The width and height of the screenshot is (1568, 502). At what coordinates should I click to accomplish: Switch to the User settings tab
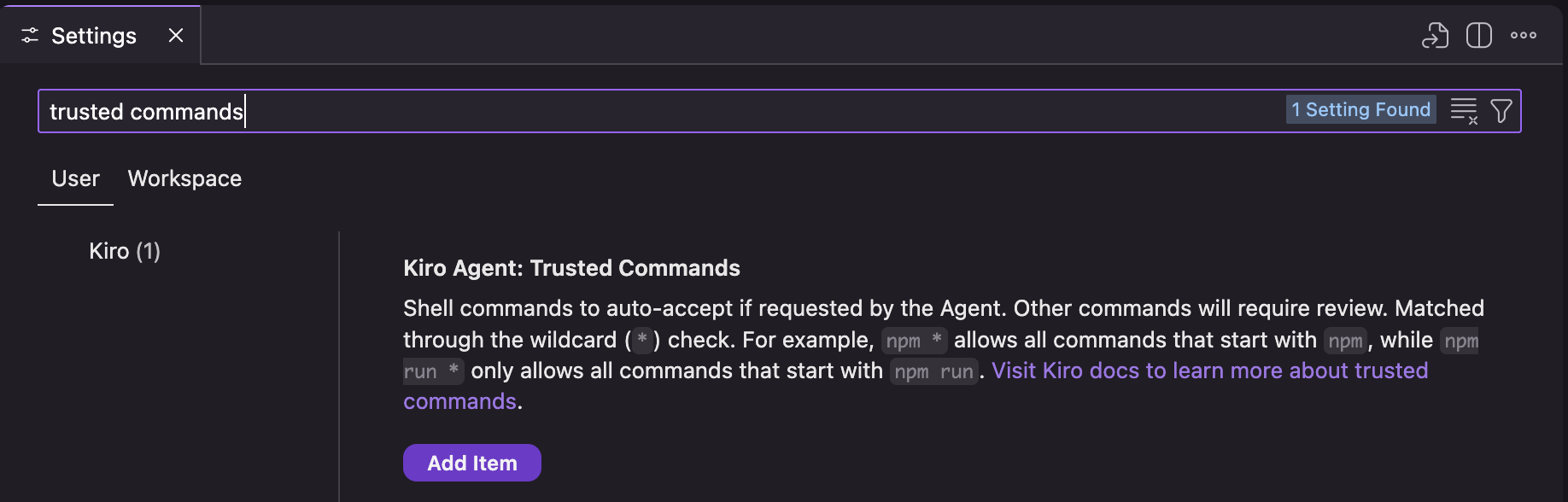(75, 178)
